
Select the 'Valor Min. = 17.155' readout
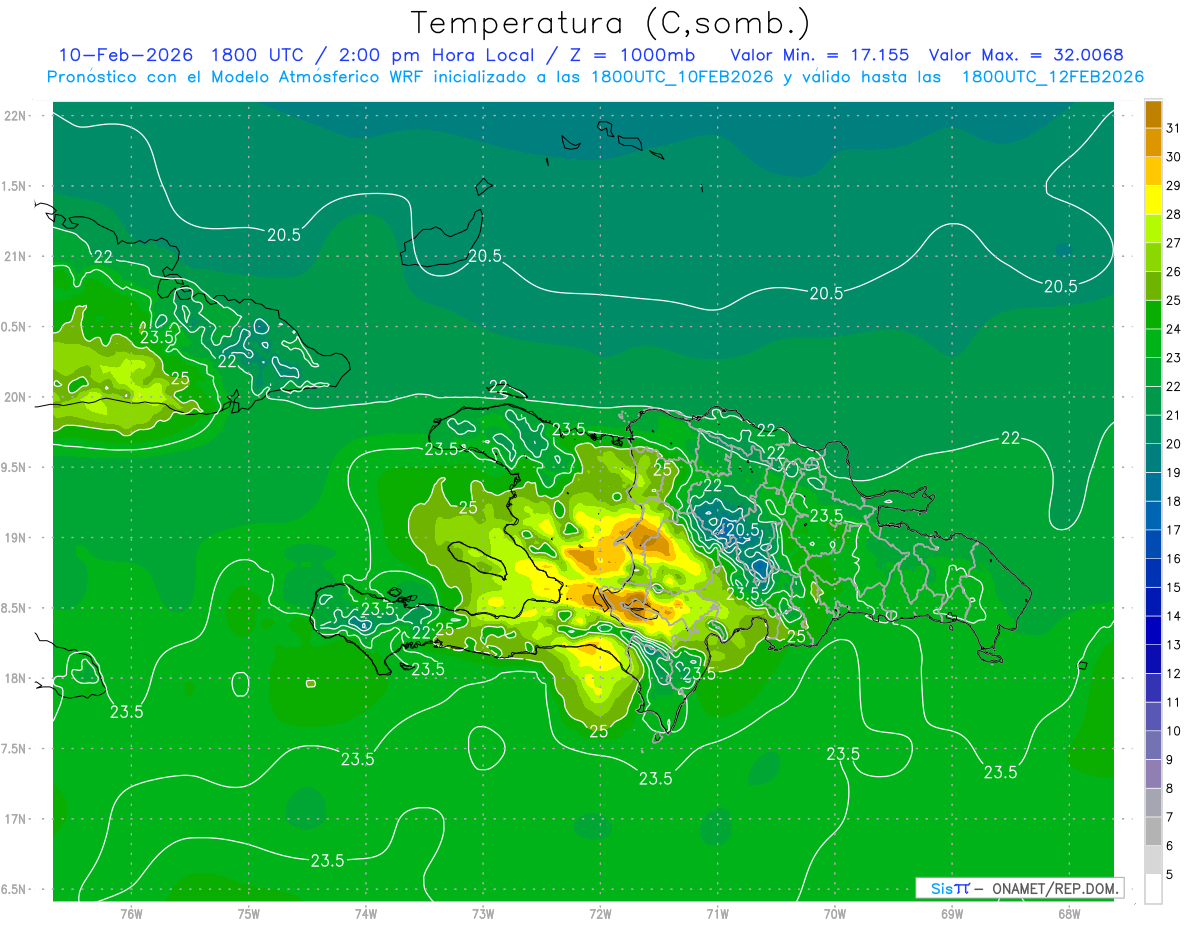tap(820, 54)
